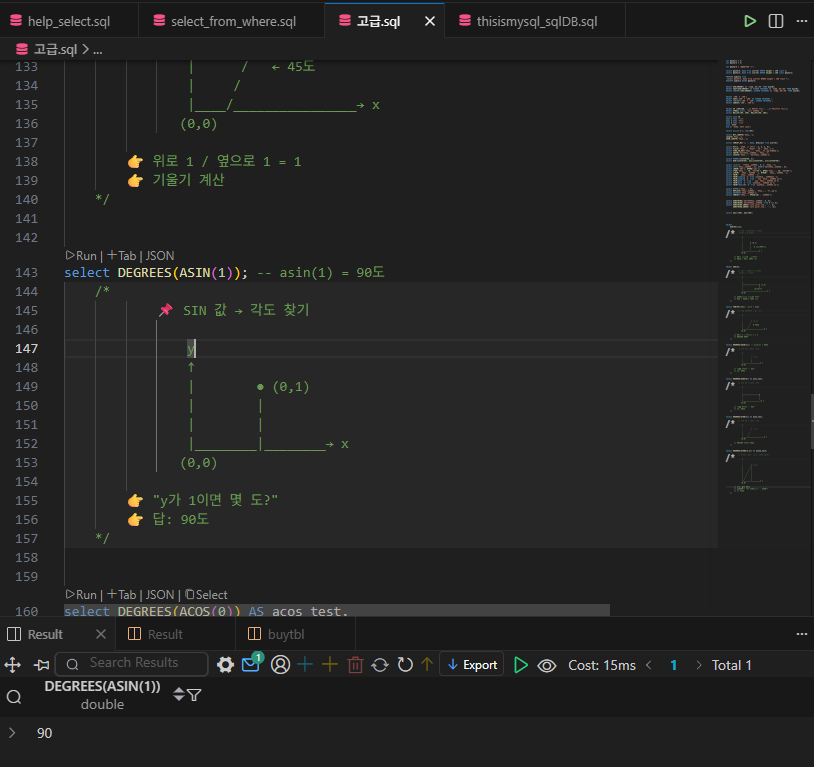This screenshot has width=814, height=767.
Task: Click the 고급.sql breadcrumb item
Action: coord(55,50)
